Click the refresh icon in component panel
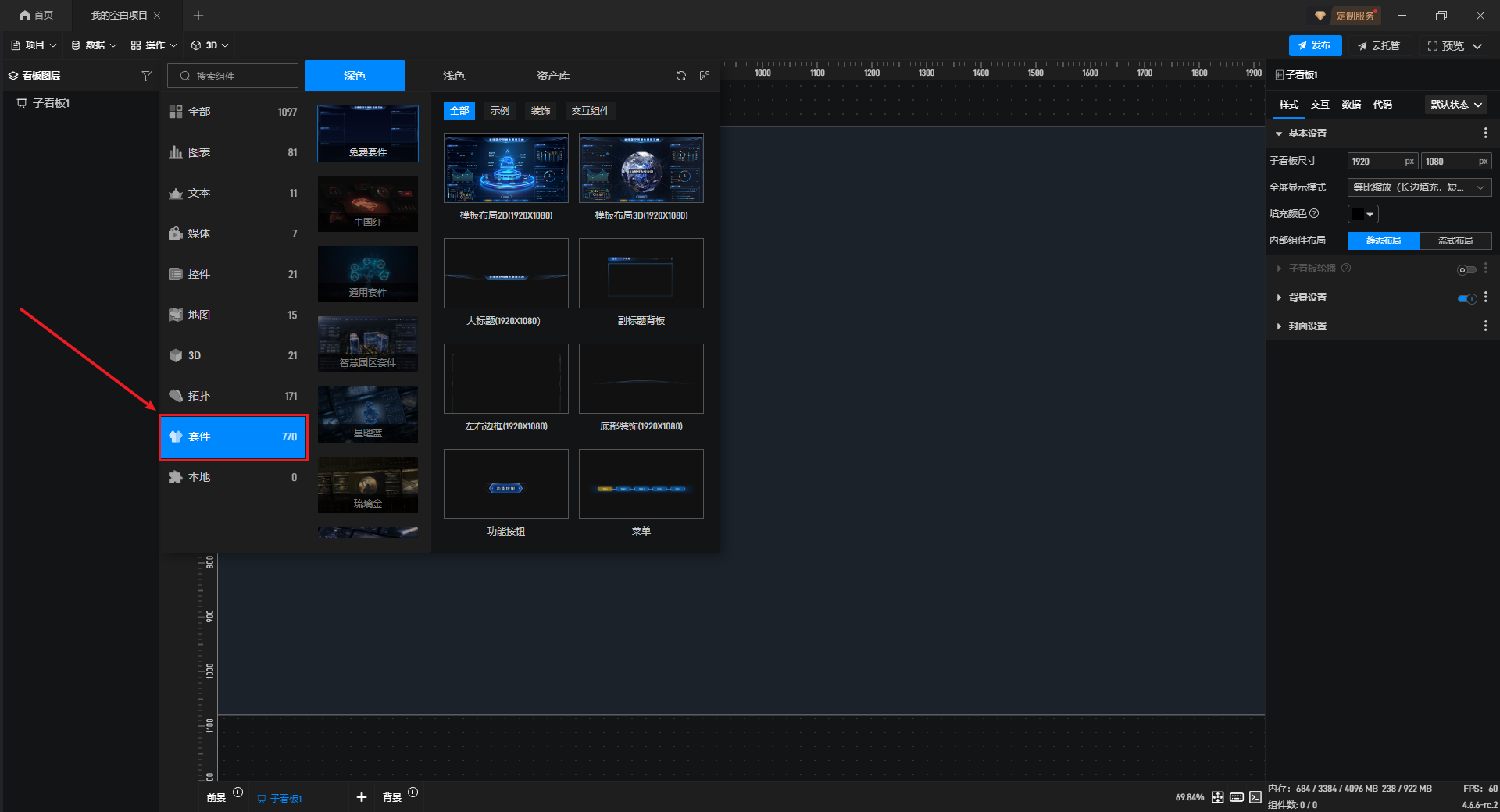This screenshot has height=812, width=1500. (681, 76)
